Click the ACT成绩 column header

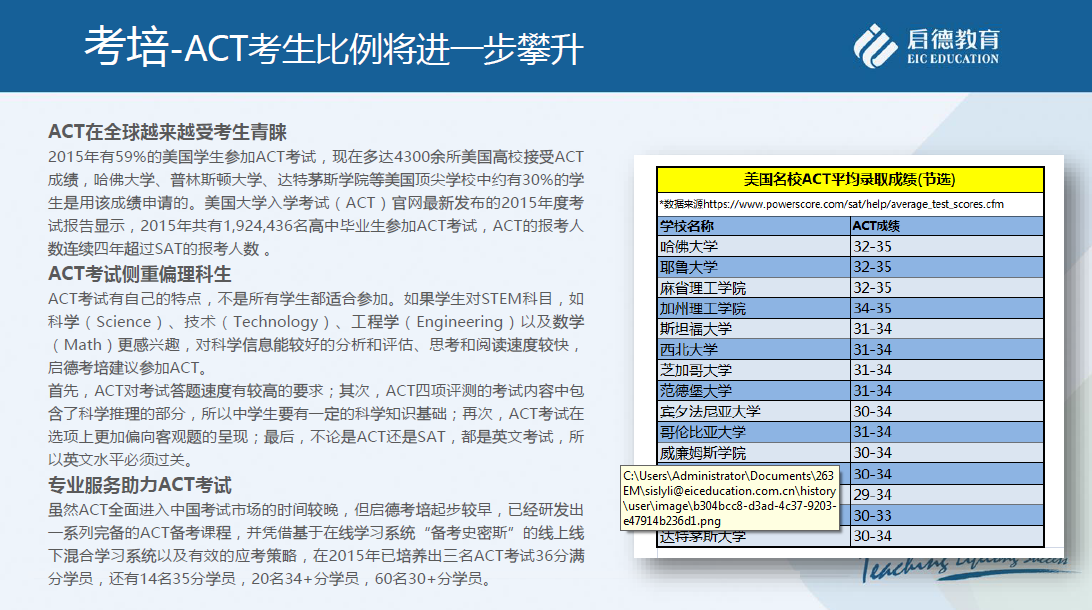[x=876, y=226]
